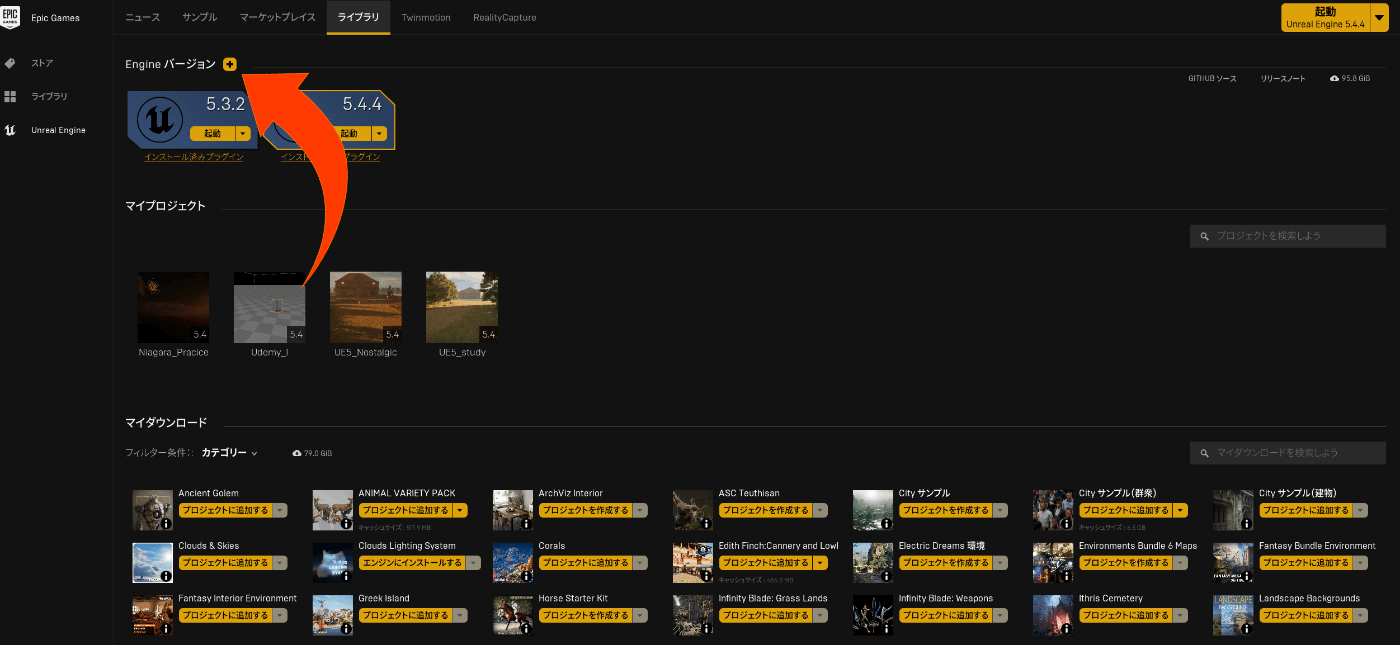The image size is (1400, 645).
Task: Expand dropdown arrow for ANIMAL VARIETY PACK
Action: (460, 510)
